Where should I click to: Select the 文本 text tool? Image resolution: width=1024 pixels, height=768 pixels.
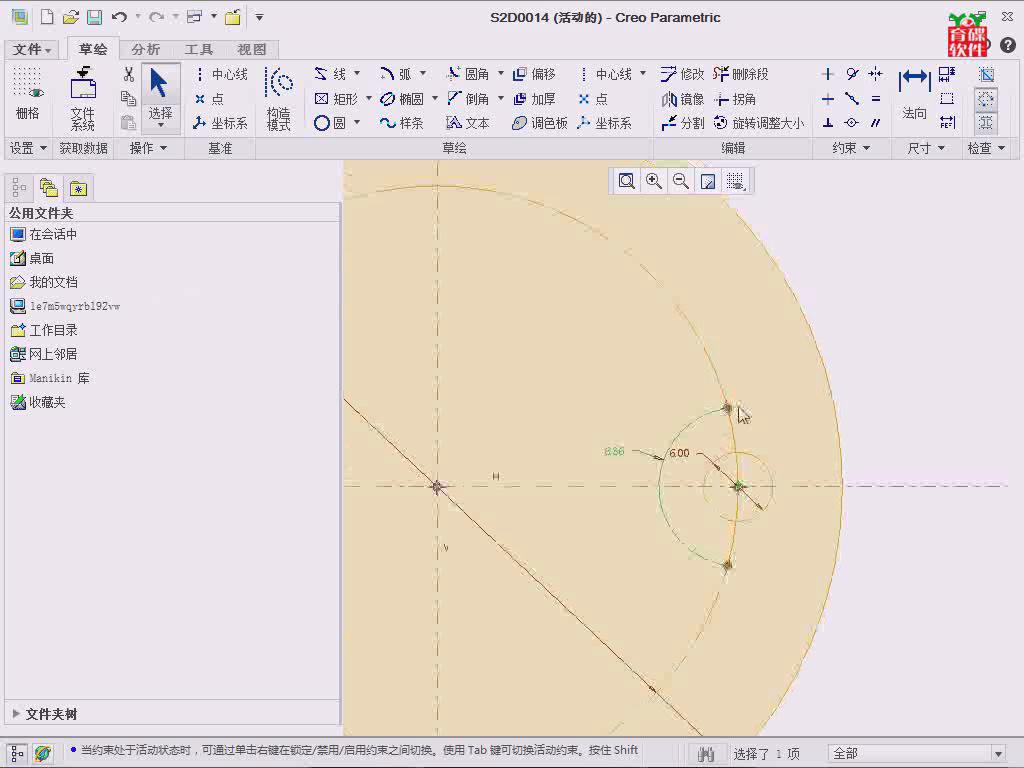pyautogui.click(x=468, y=123)
